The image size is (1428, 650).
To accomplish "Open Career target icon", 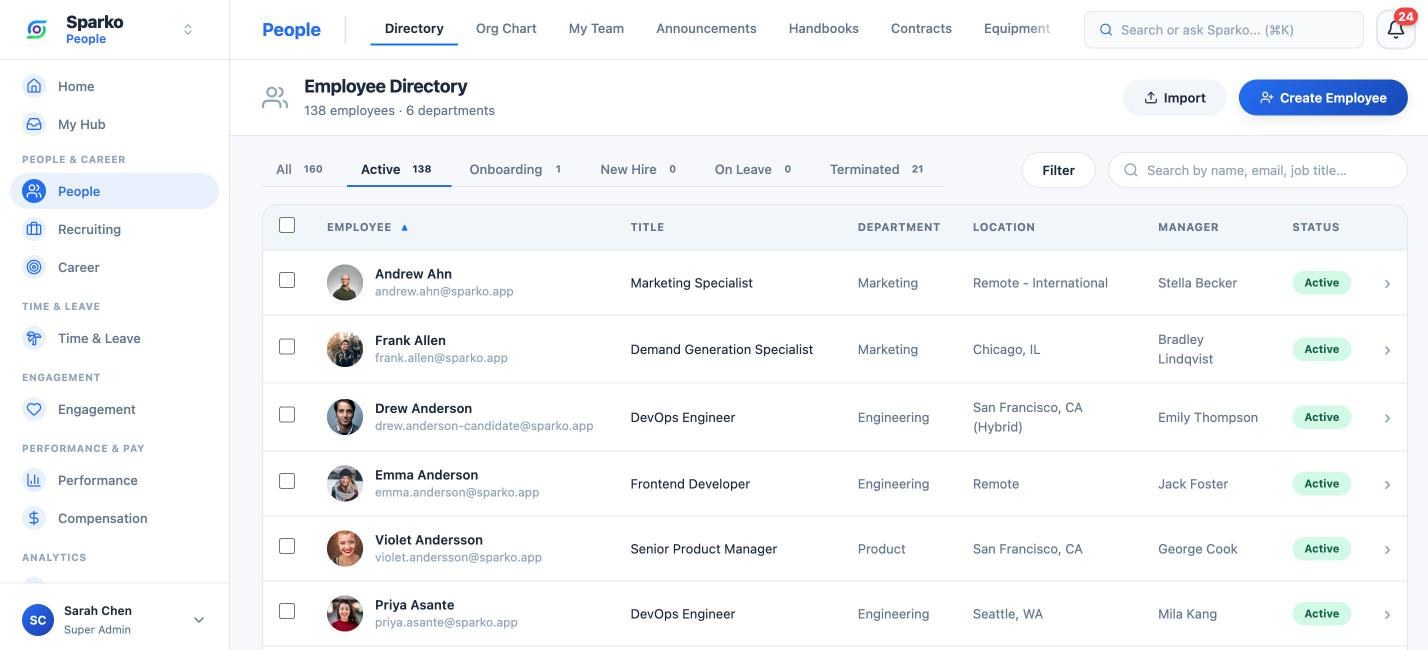I will pos(34,267).
